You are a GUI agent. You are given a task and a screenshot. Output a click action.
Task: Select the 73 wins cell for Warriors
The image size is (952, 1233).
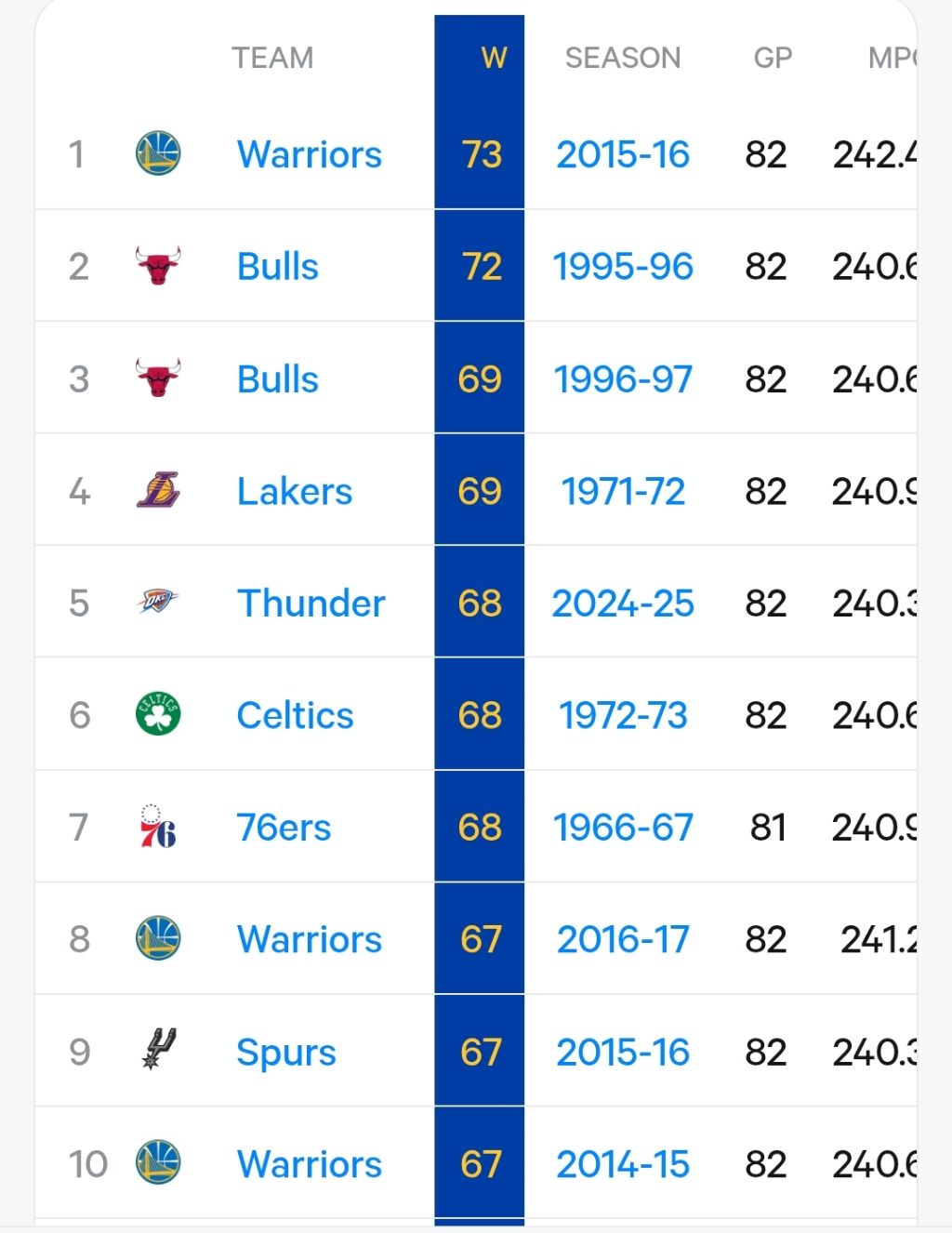[482, 154]
